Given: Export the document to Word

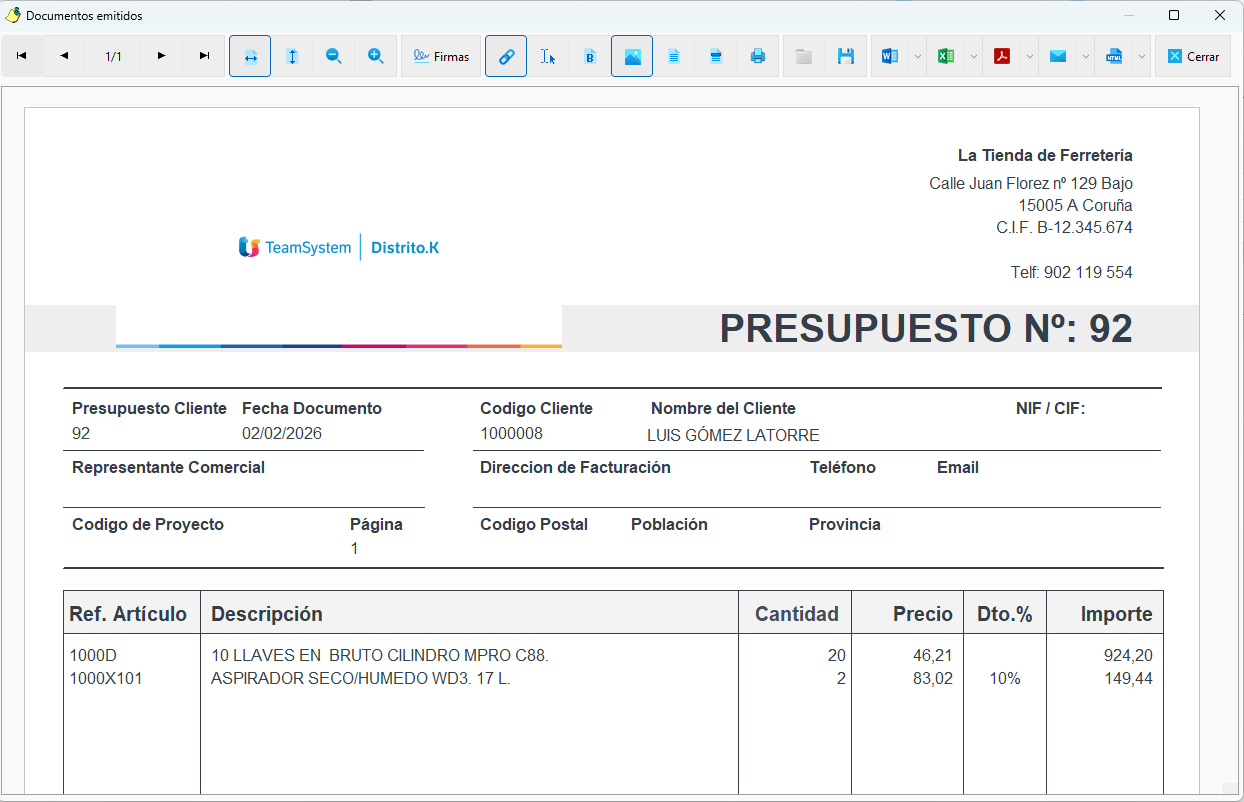Looking at the screenshot, I should [x=890, y=56].
